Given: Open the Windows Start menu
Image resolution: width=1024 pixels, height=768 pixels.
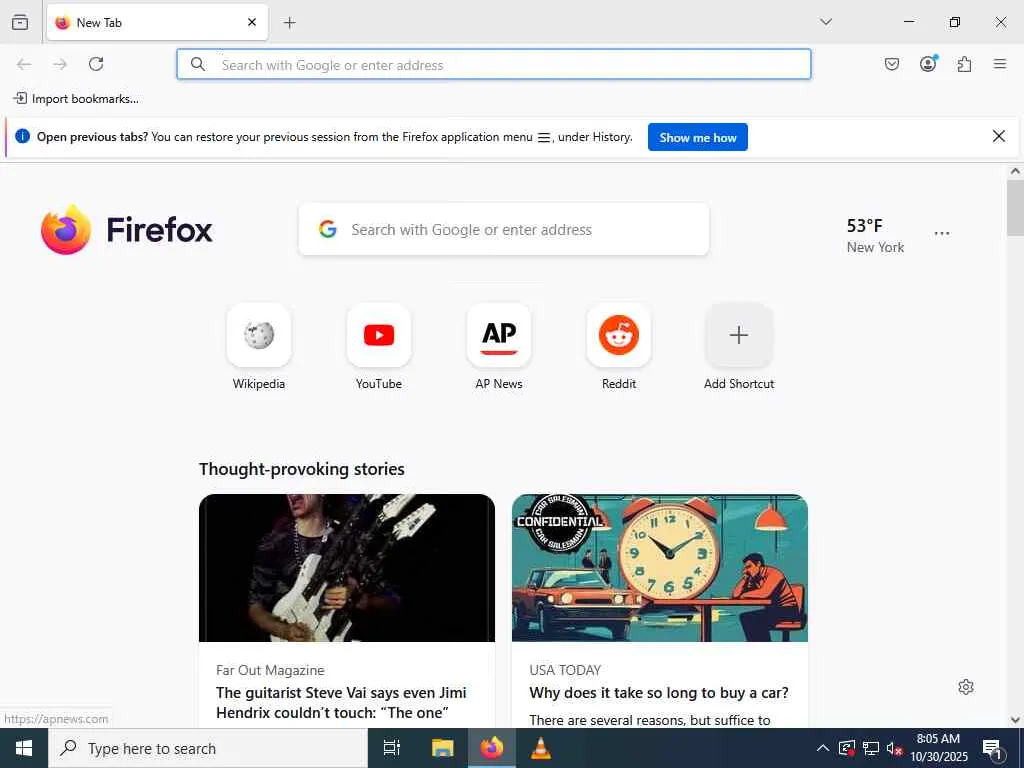Looking at the screenshot, I should pos(24,748).
